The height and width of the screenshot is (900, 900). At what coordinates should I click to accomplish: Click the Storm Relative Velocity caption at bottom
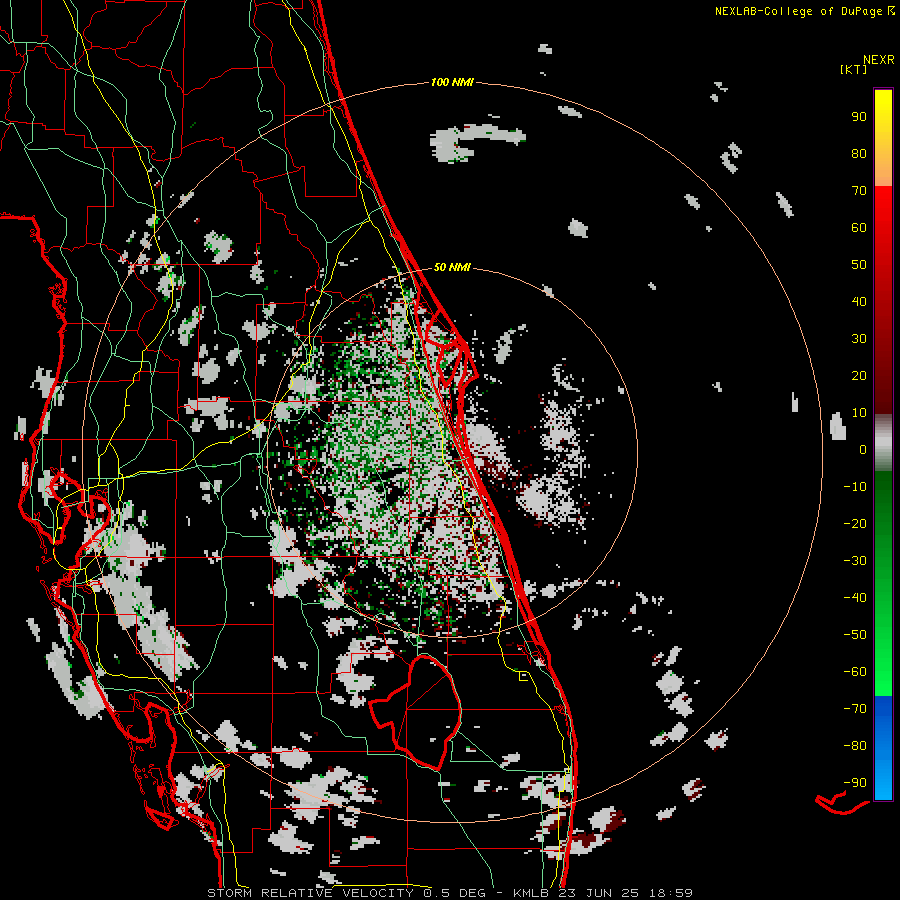[x=450, y=893]
